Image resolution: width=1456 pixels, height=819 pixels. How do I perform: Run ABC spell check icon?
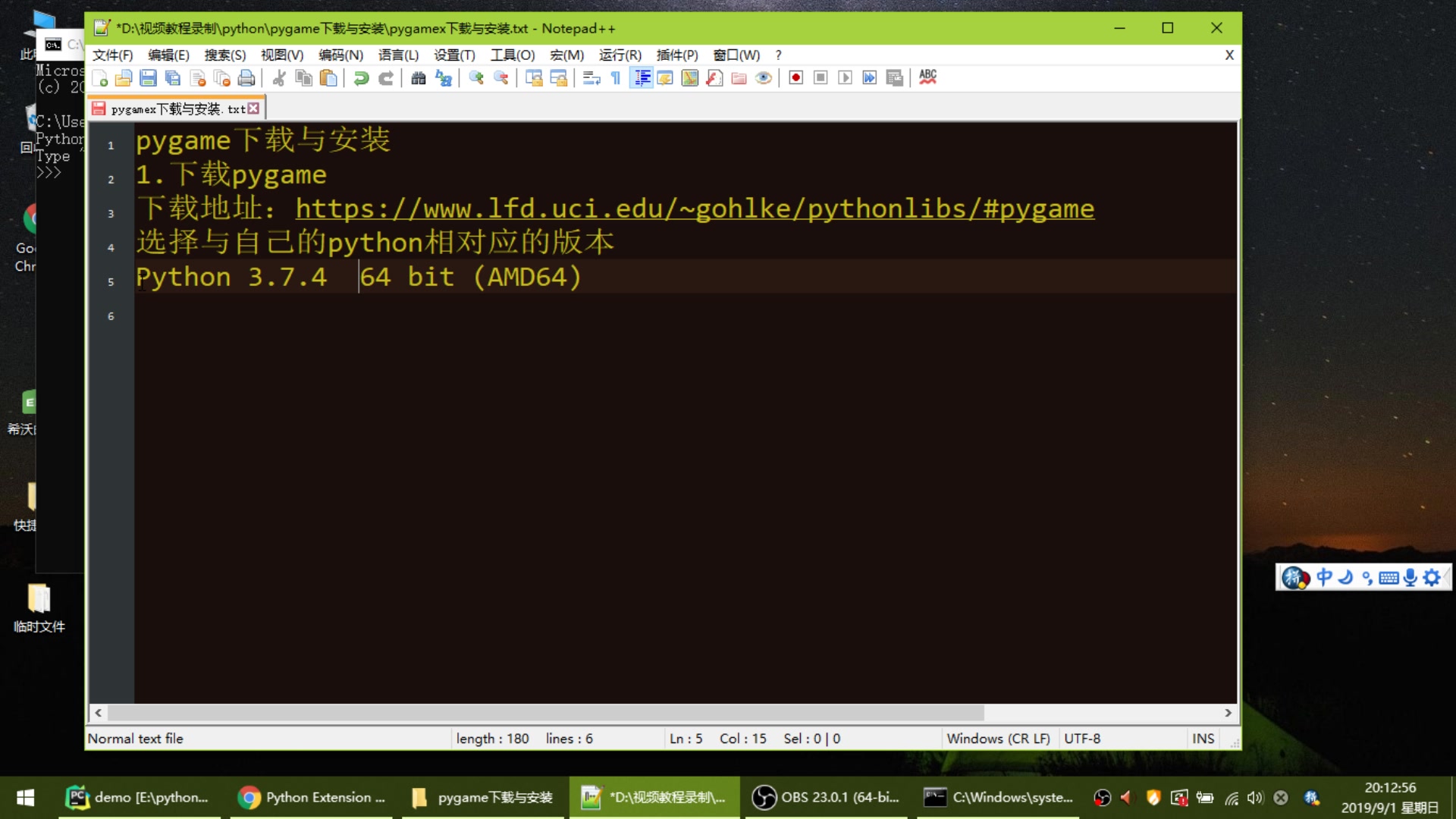tap(927, 78)
